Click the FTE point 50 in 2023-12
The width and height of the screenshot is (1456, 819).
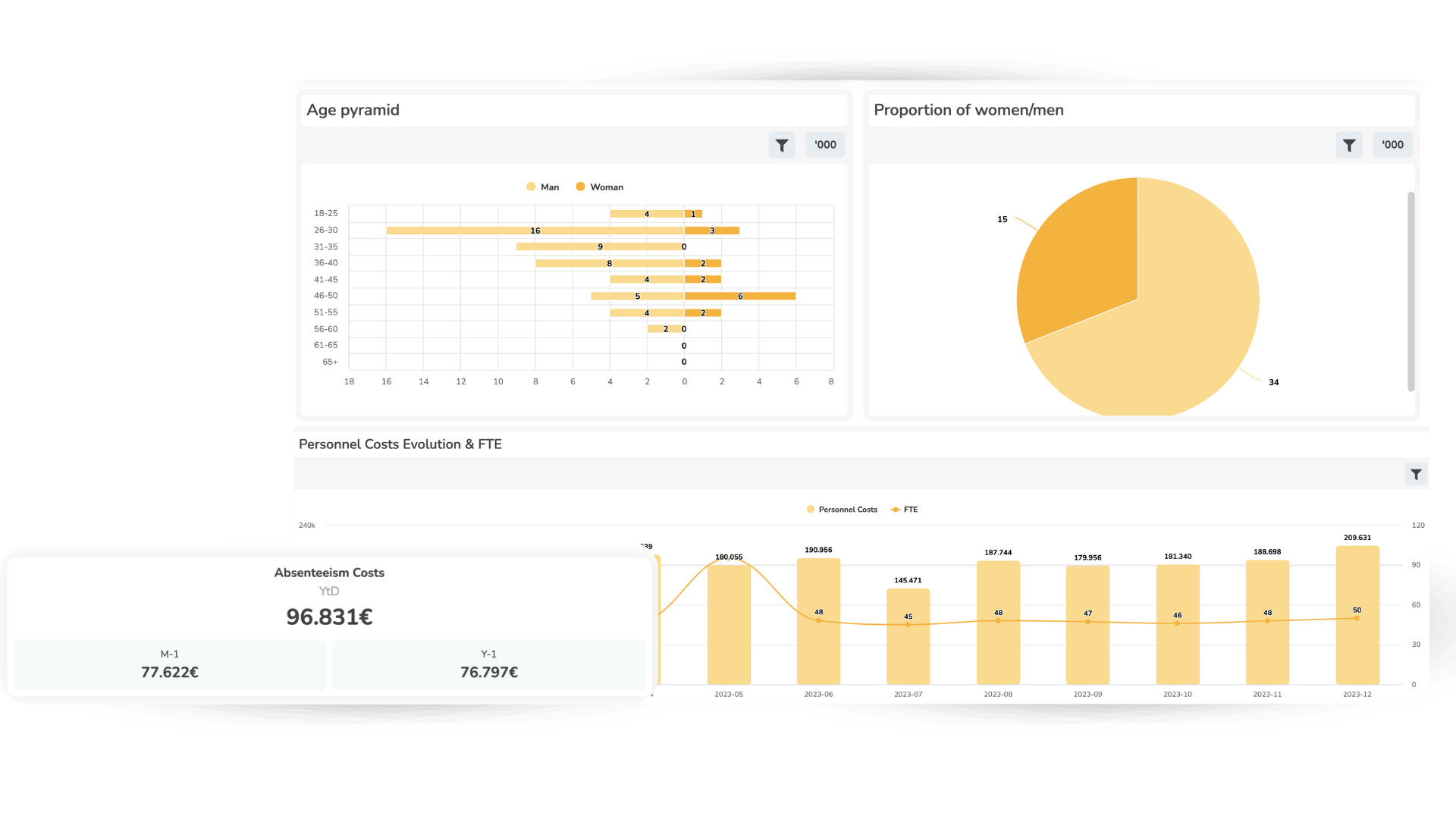(1357, 618)
